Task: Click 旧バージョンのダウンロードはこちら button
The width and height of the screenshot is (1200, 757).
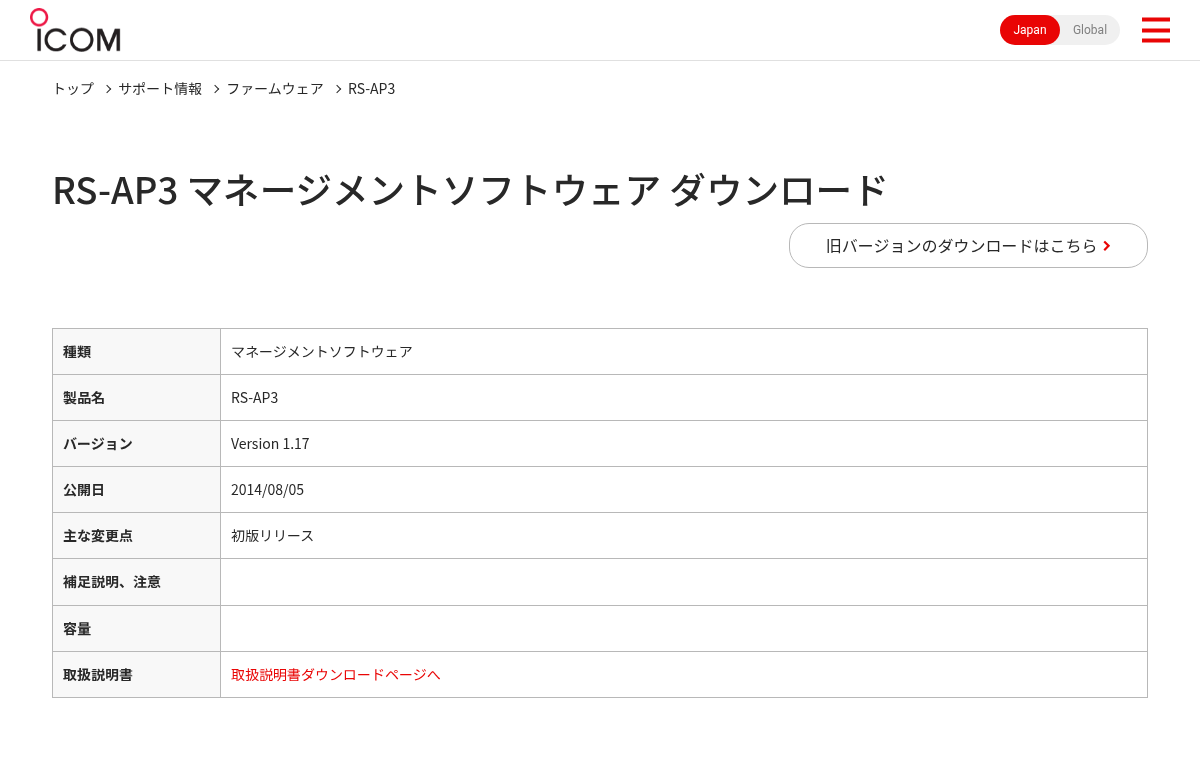Action: pyautogui.click(x=968, y=245)
